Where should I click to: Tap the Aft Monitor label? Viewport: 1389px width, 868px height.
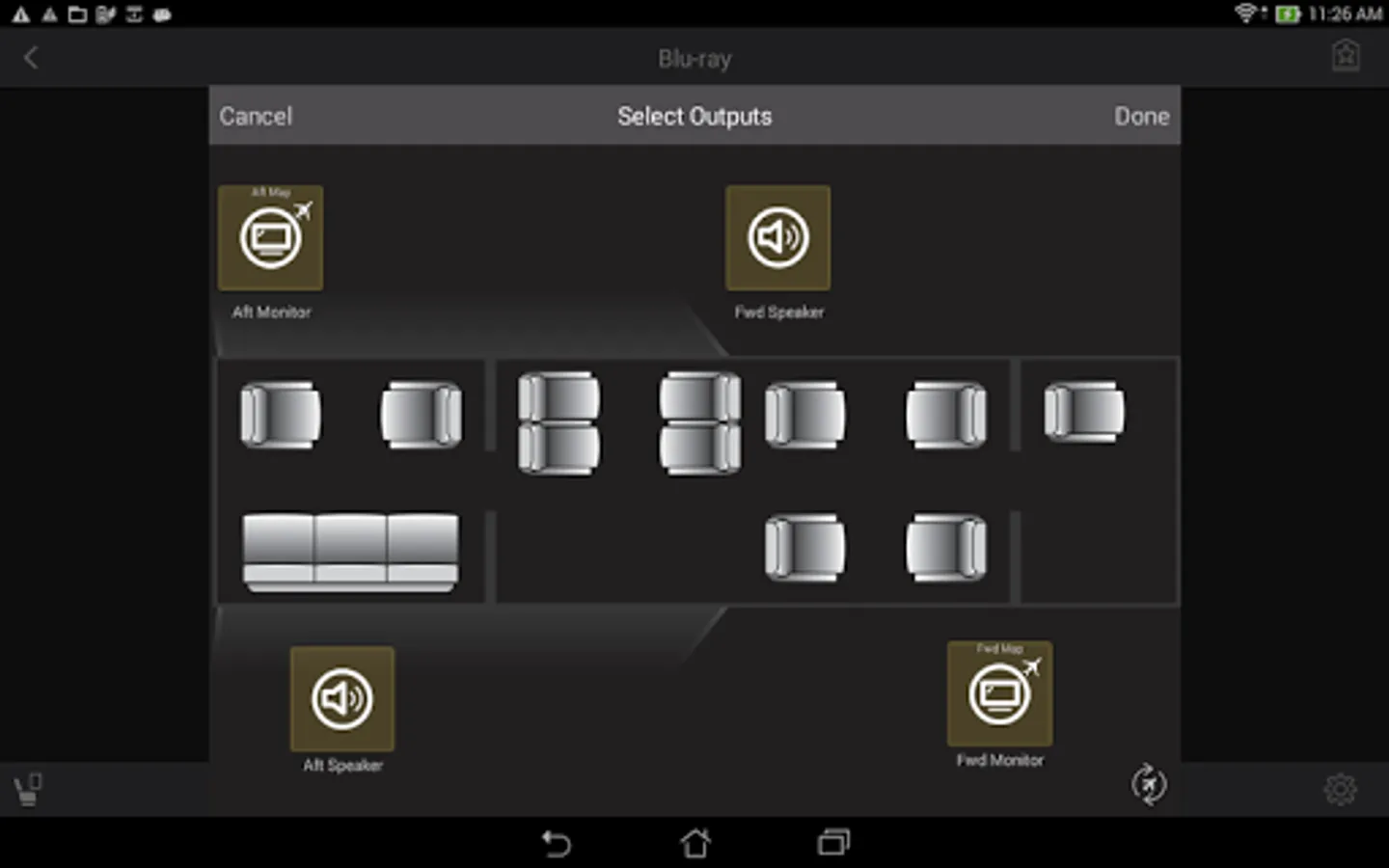coord(271,312)
